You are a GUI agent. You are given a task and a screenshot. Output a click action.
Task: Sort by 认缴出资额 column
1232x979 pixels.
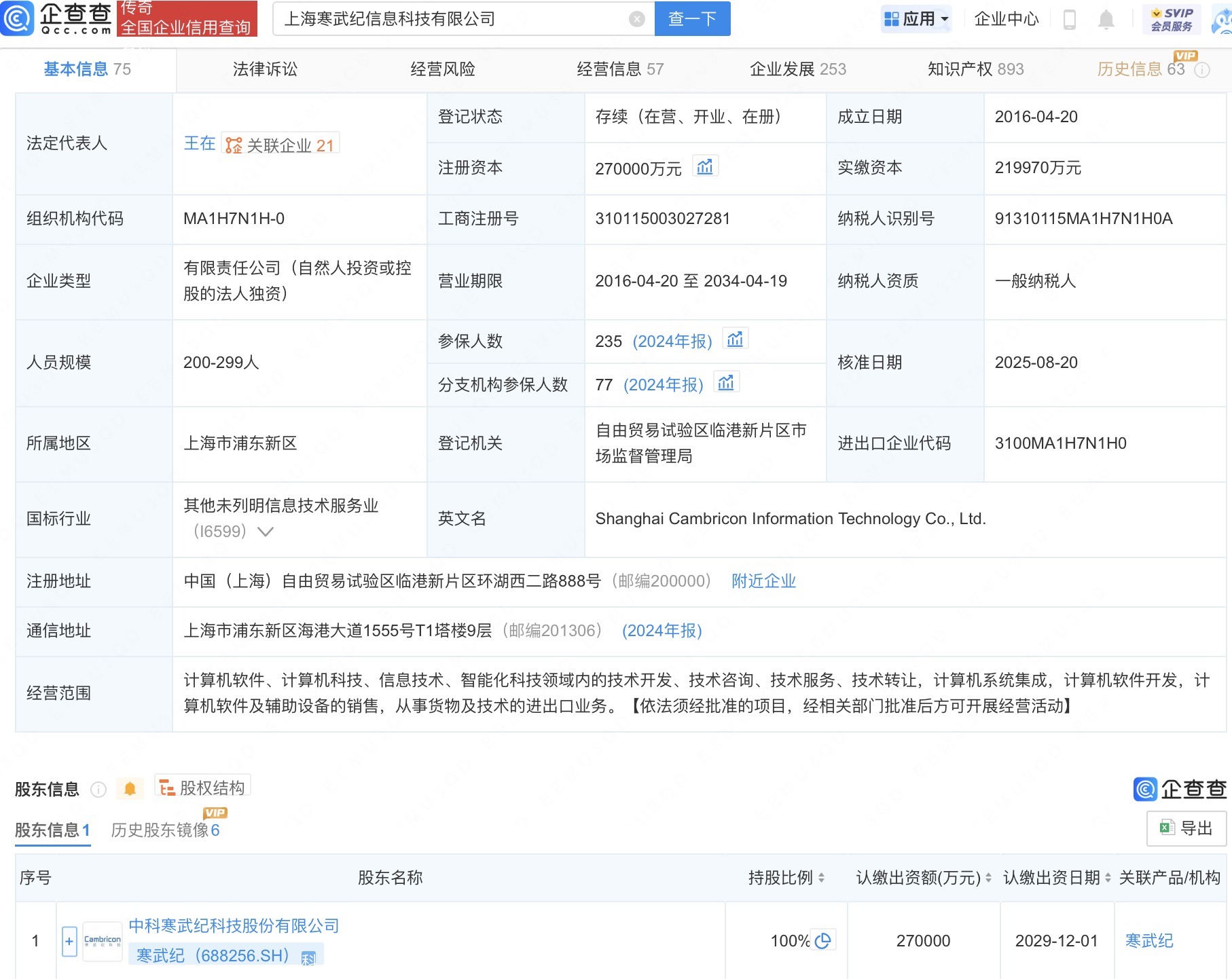(988, 878)
